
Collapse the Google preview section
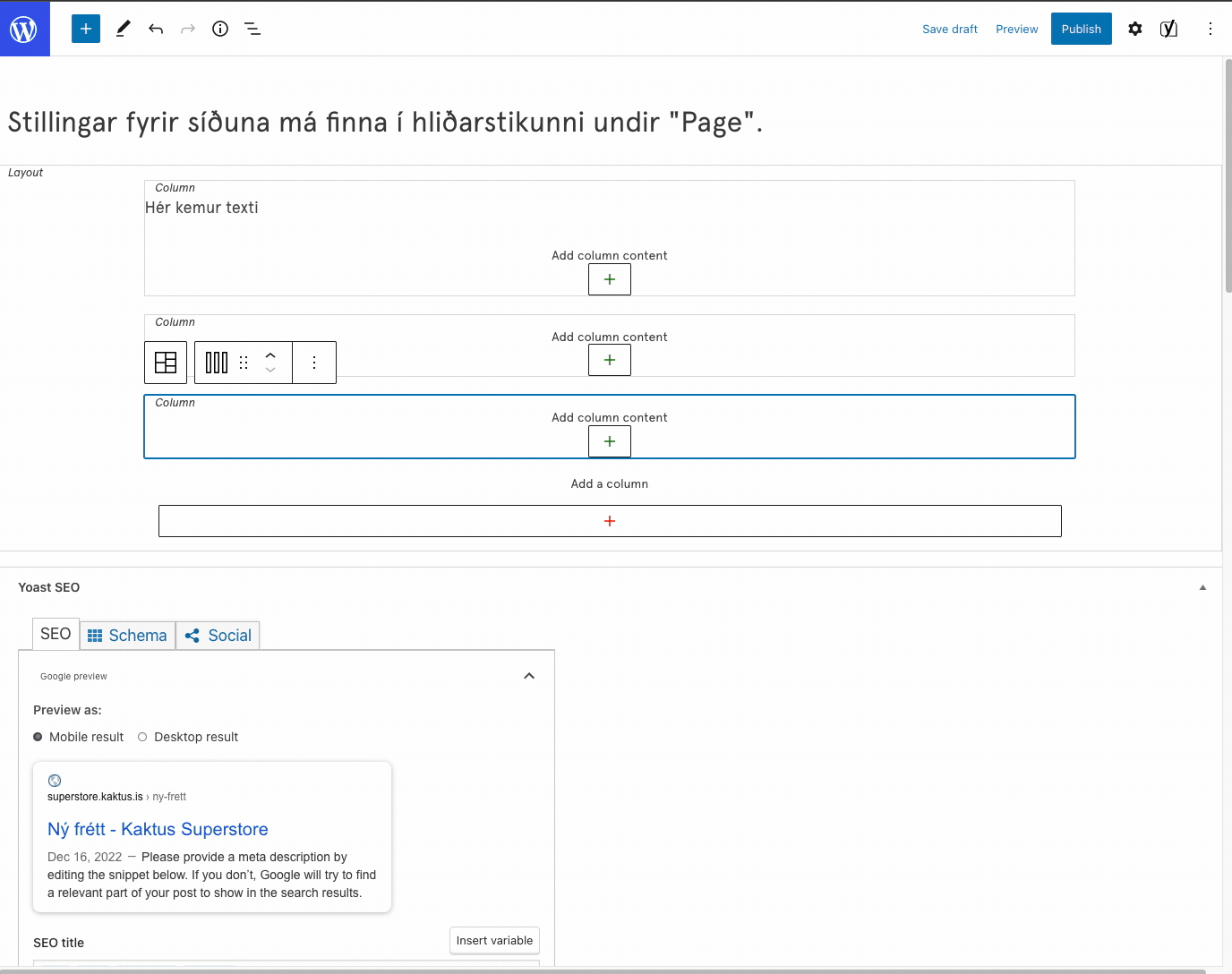pyautogui.click(x=529, y=676)
